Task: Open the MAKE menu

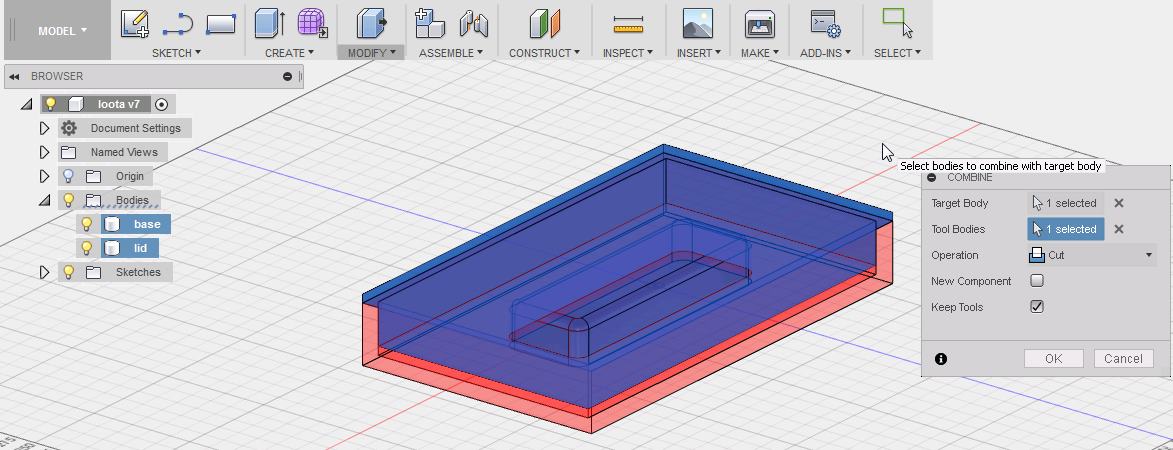Action: tap(760, 53)
